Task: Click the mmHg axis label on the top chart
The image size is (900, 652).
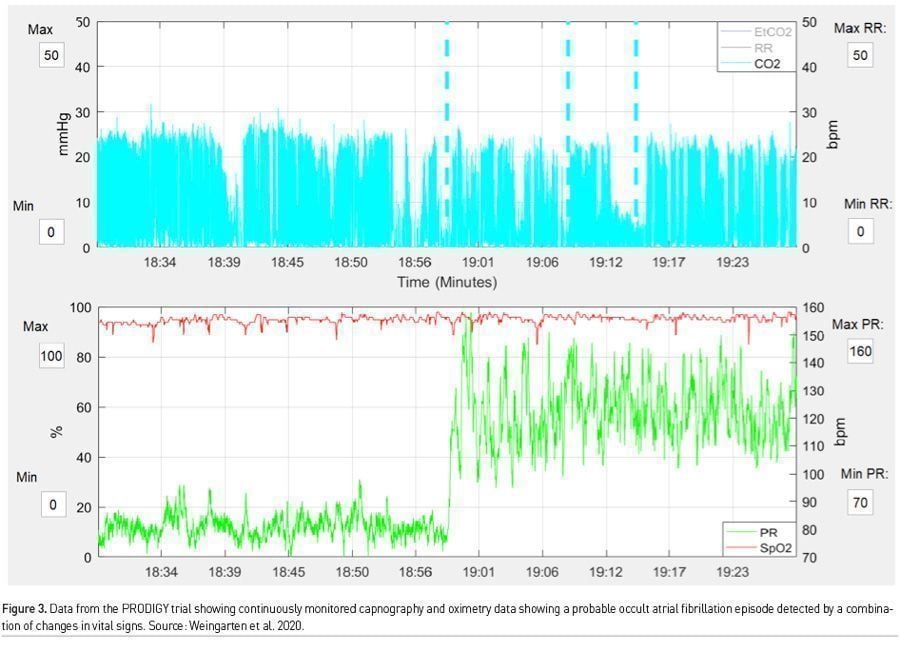Action: coord(63,135)
